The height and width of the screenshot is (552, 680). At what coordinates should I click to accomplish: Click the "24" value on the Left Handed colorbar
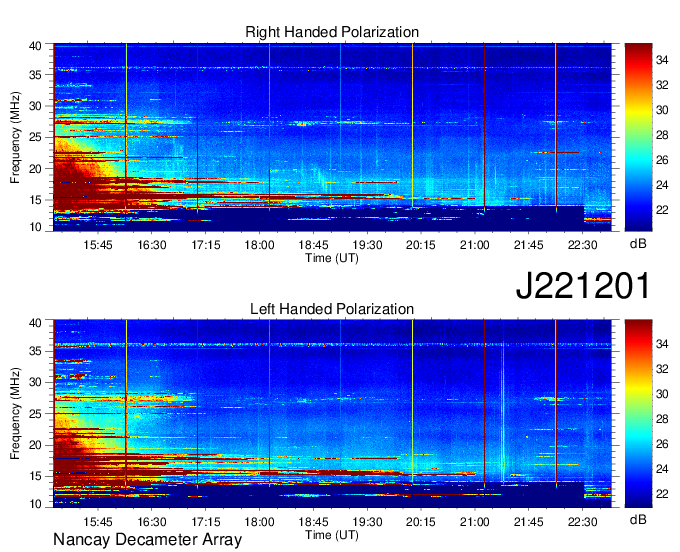[662, 469]
